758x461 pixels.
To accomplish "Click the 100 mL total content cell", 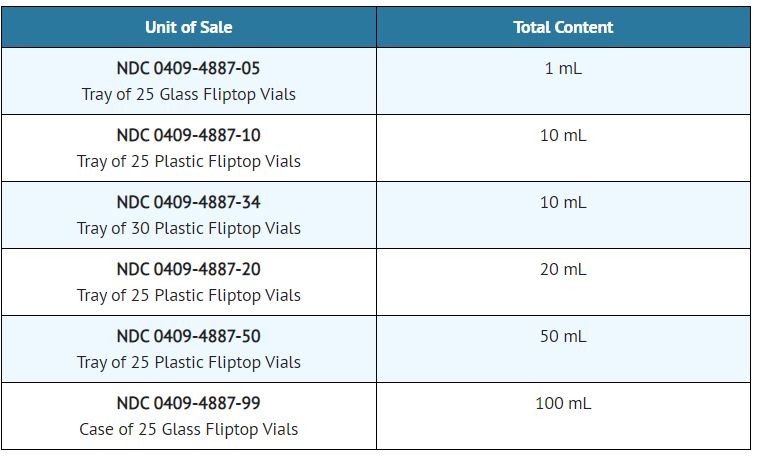I will click(563, 403).
